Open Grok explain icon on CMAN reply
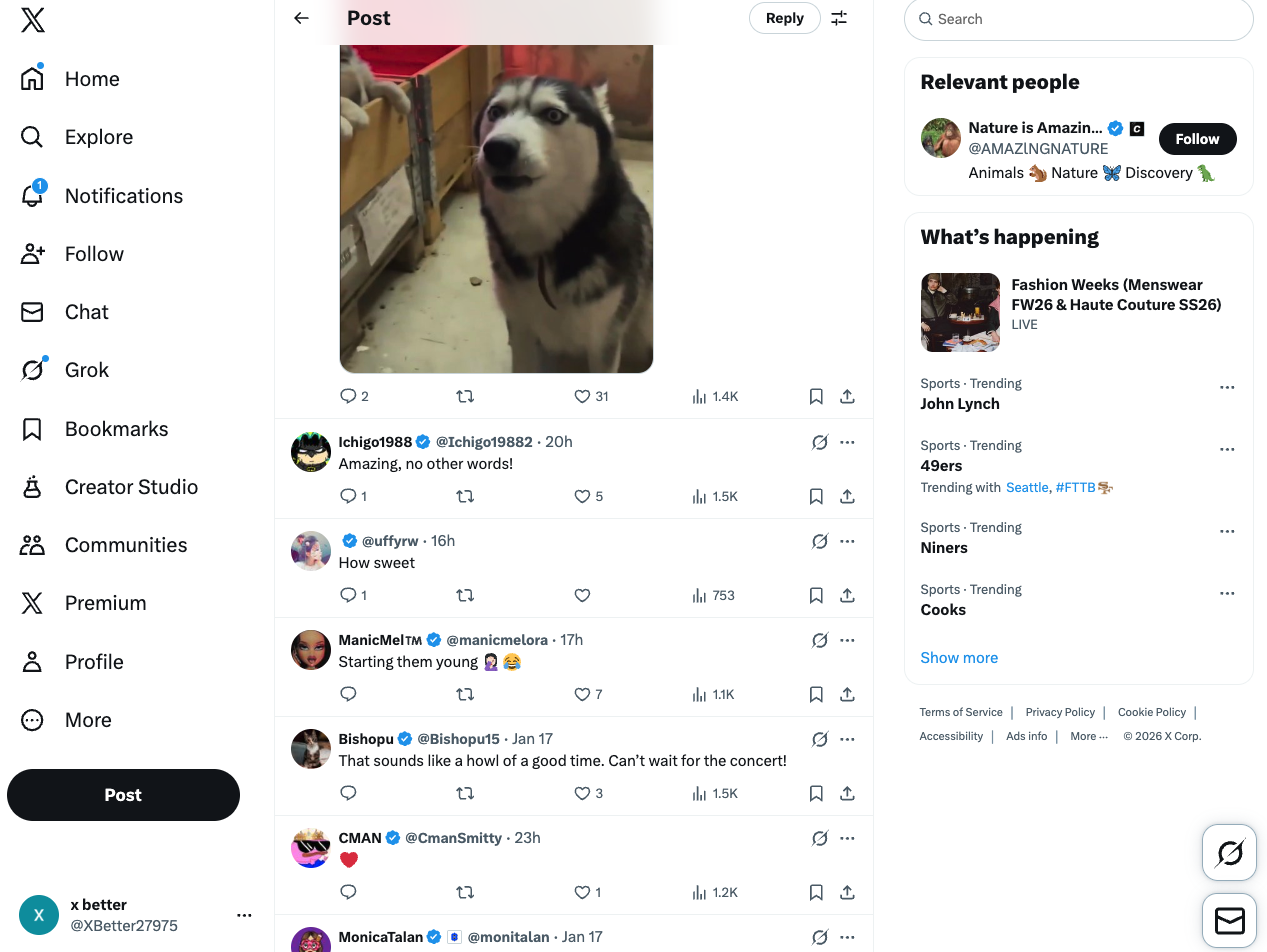 [820, 838]
